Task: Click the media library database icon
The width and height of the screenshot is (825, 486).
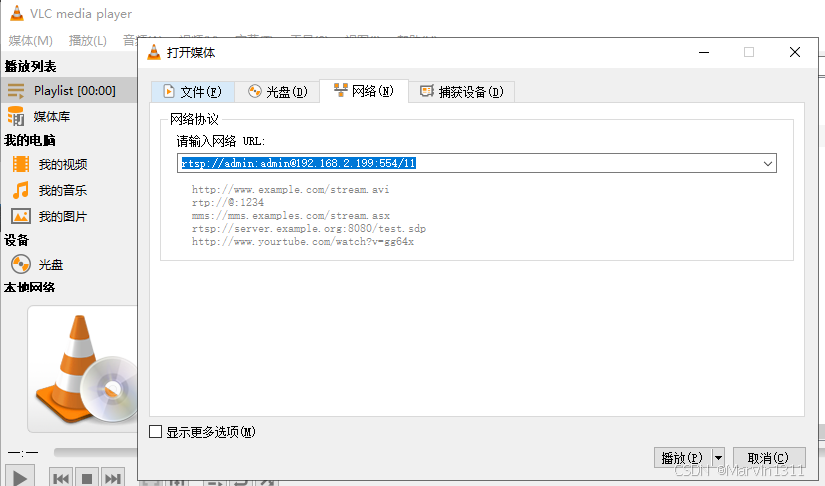Action: 16,116
